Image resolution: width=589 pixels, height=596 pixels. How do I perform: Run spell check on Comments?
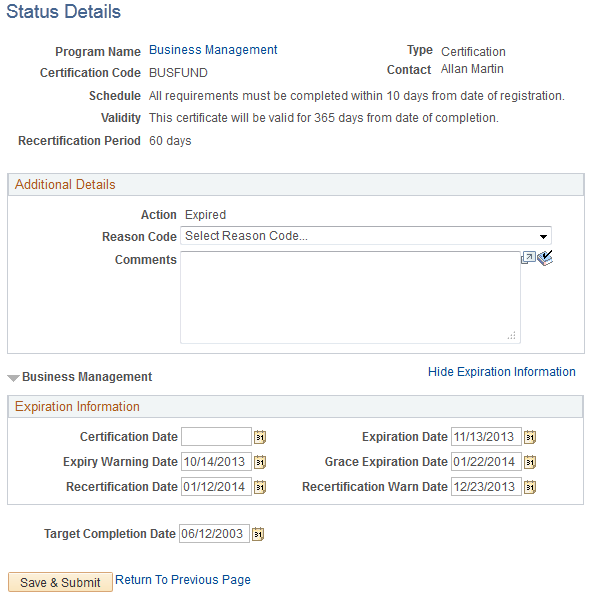tap(545, 258)
